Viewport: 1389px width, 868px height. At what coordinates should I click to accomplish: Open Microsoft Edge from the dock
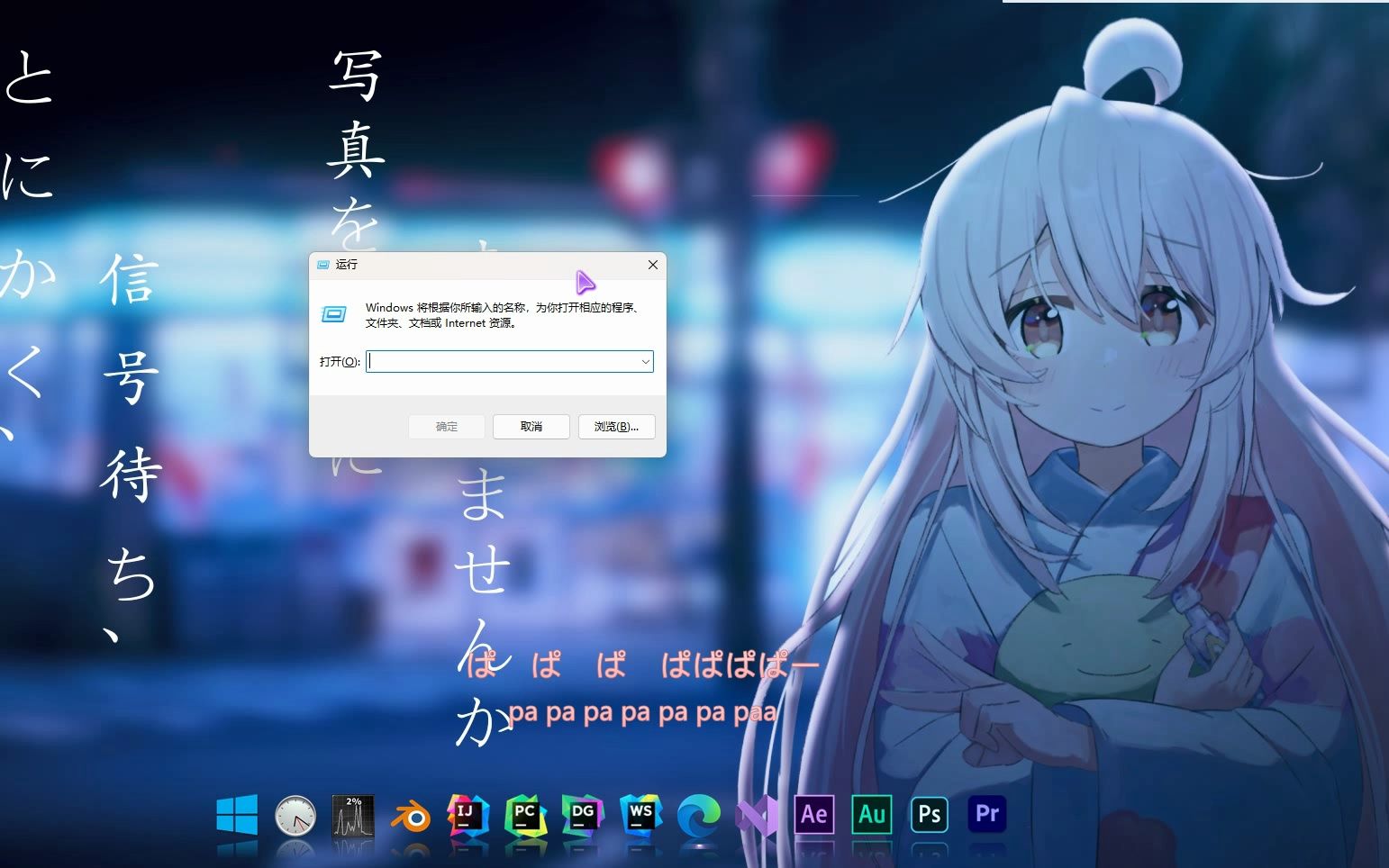(x=699, y=816)
